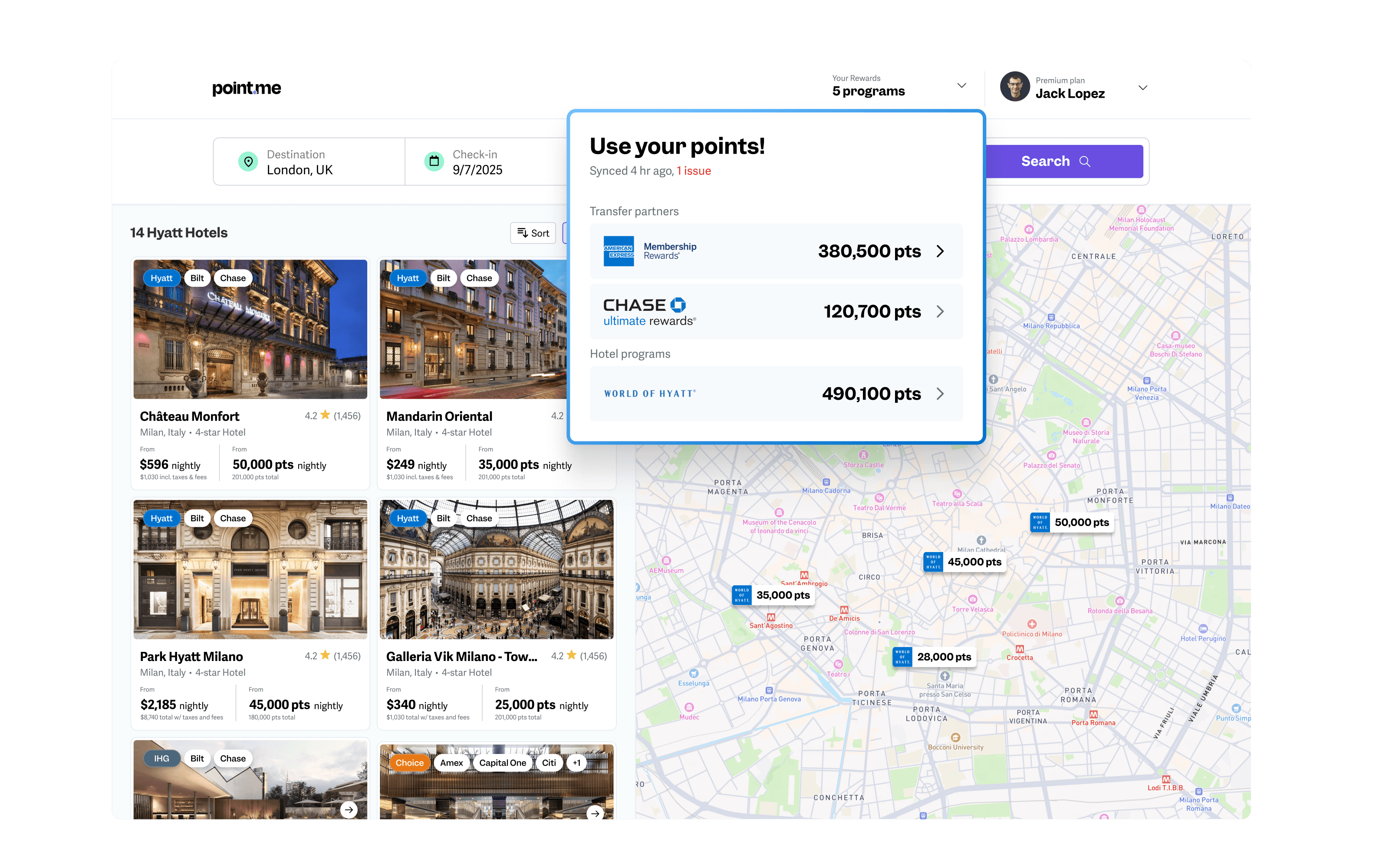Image resolution: width=1389 pixels, height=868 pixels.
Task: Click the +1 more programs tag
Action: click(576, 763)
